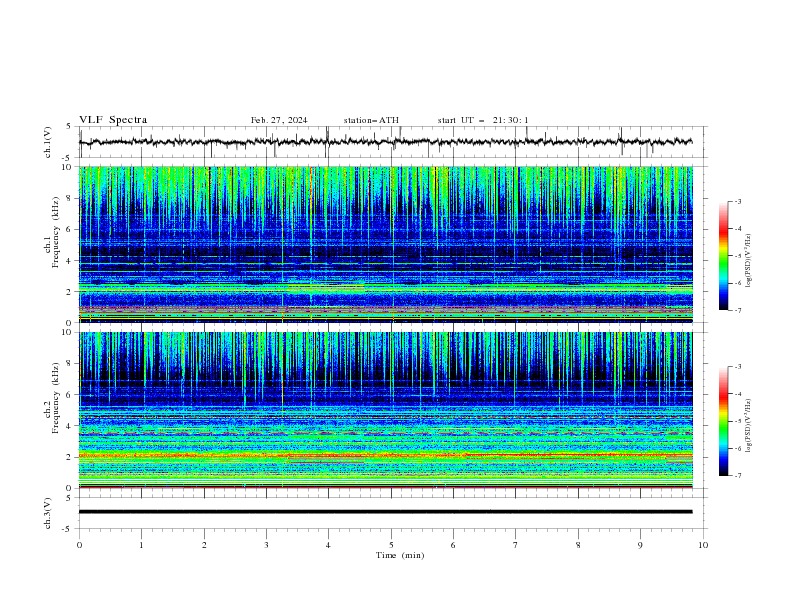Viewport: 792px width, 612px height.
Task: Click the "4" tick on the time axis
Action: (328, 545)
